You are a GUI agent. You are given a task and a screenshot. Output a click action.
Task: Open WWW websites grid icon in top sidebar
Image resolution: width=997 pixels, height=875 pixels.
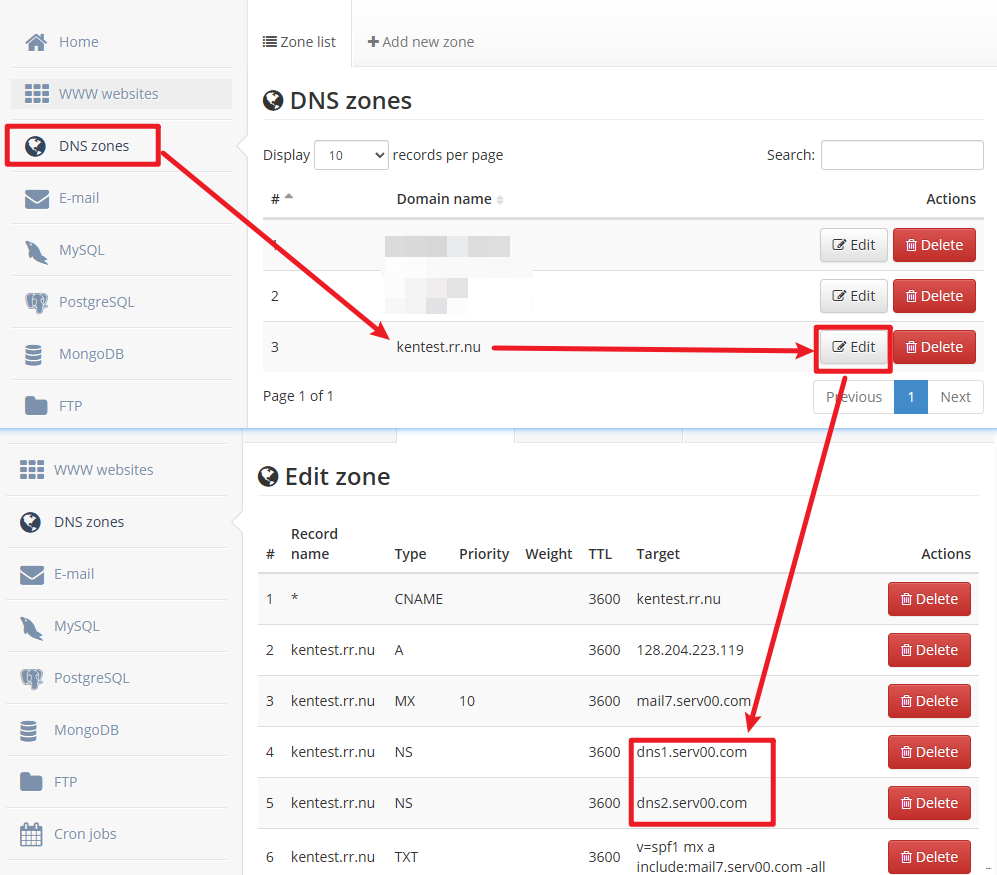tap(37, 94)
